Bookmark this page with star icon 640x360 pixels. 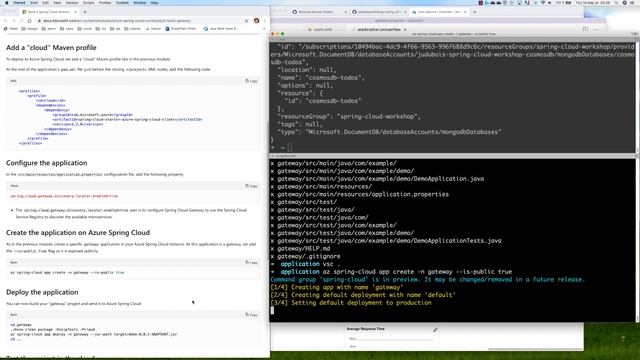point(246,20)
